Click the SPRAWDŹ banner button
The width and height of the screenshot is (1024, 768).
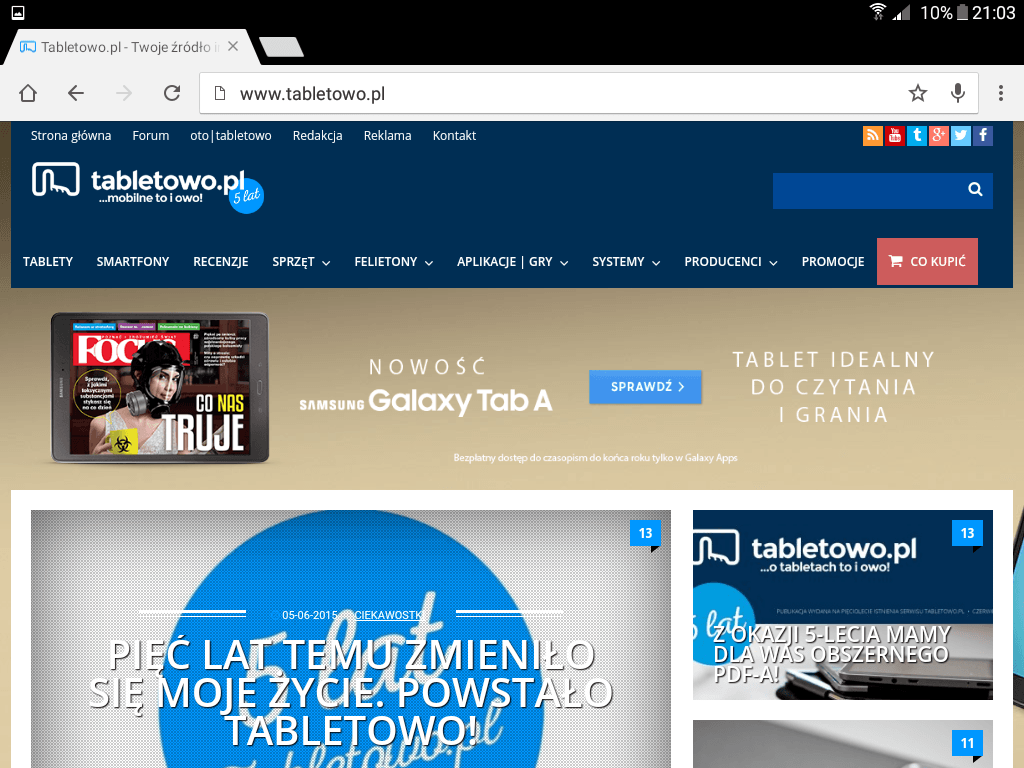tap(645, 387)
